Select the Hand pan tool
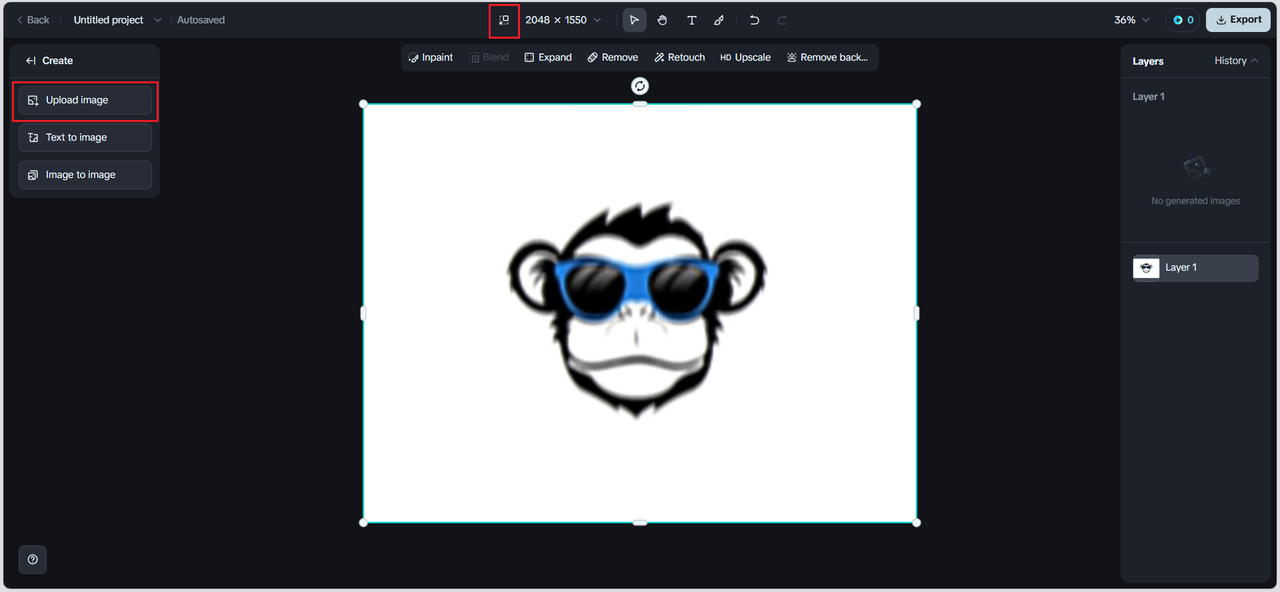1280x592 pixels. coord(662,20)
